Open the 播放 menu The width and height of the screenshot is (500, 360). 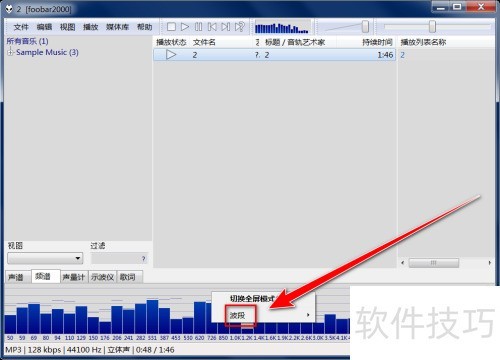(90, 27)
